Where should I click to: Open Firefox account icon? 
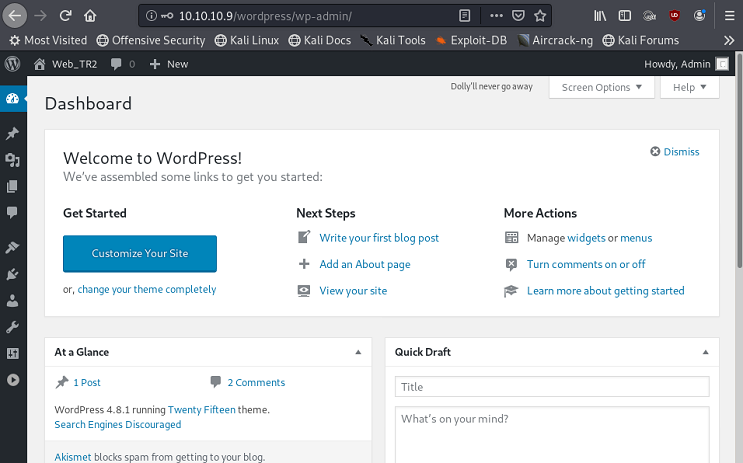coord(699,16)
